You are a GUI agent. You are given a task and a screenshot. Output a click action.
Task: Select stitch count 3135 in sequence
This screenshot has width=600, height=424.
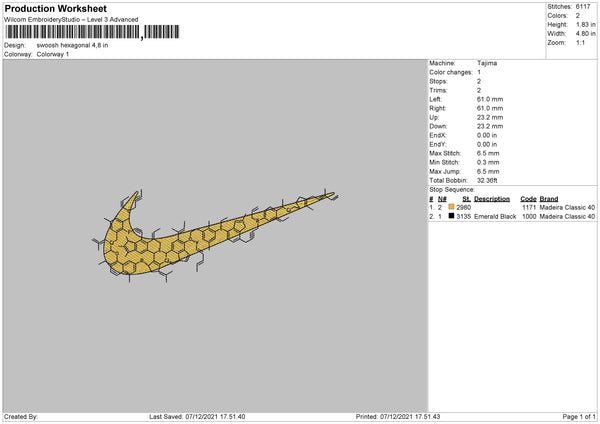(x=463, y=217)
